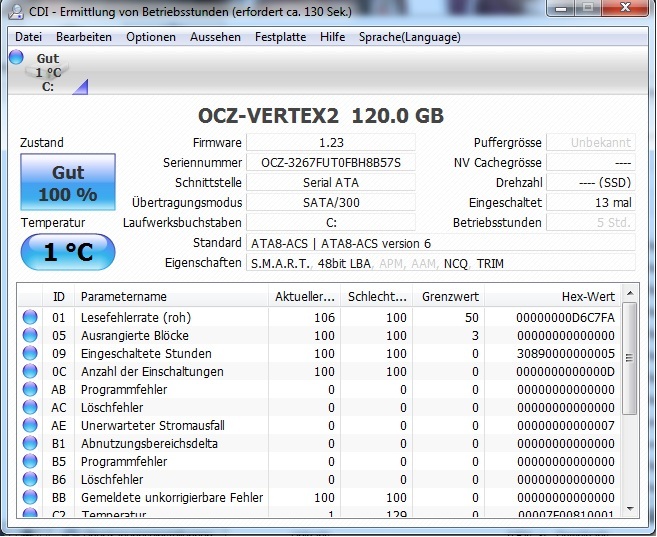
Task: Click the NV Cachegrösse field
Action: [x=591, y=163]
